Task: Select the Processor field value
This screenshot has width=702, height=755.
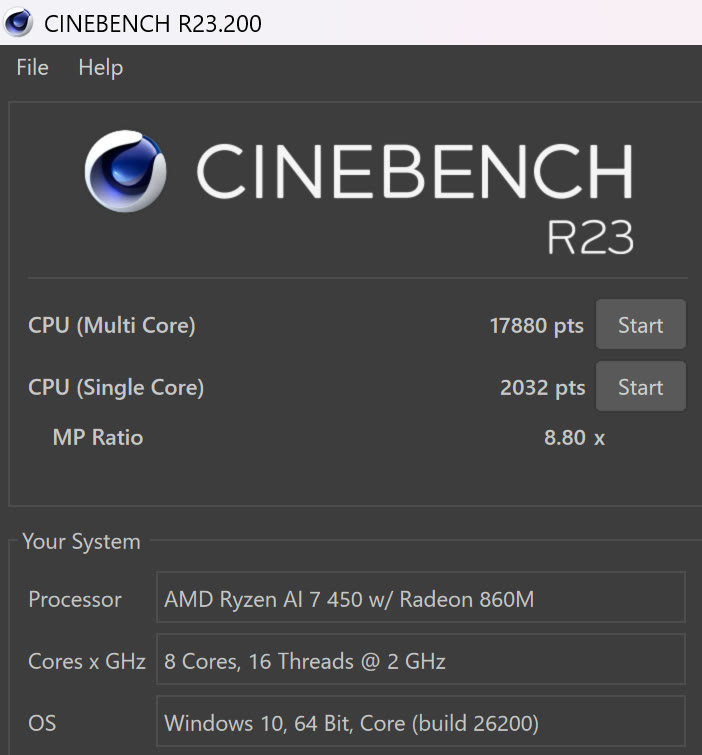Action: 420,597
